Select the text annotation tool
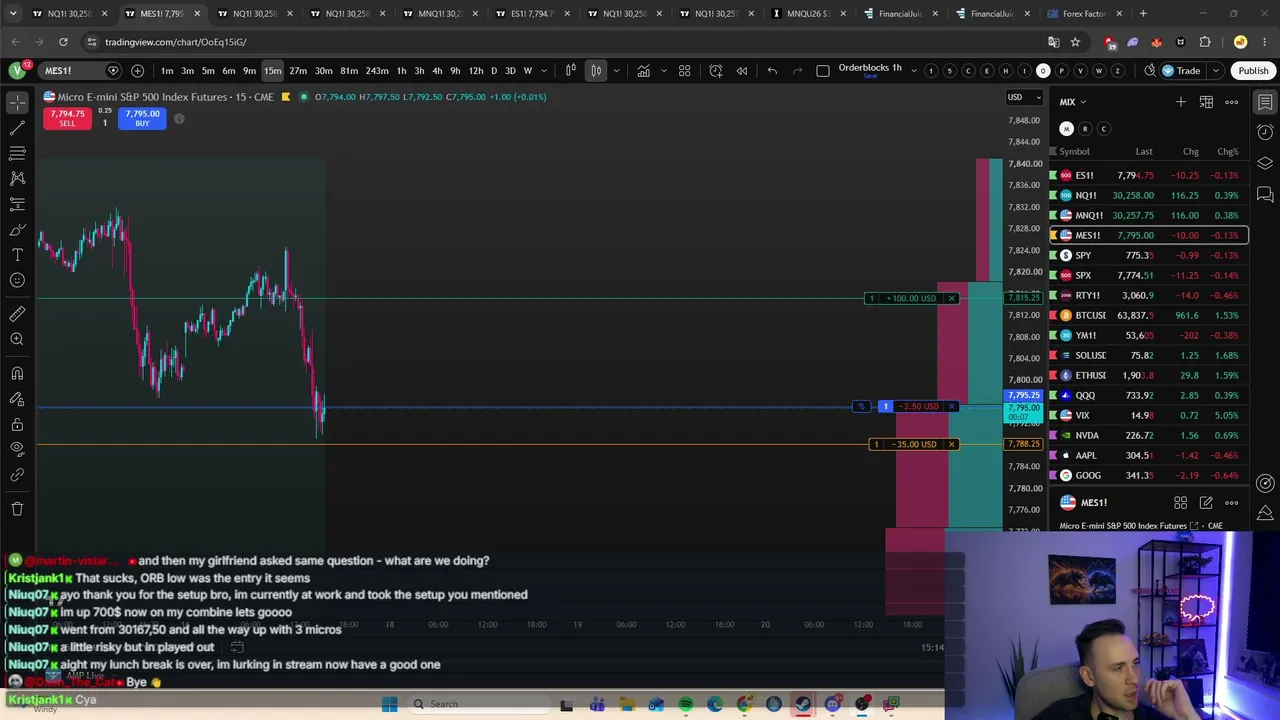The height and width of the screenshot is (720, 1280). point(17,254)
